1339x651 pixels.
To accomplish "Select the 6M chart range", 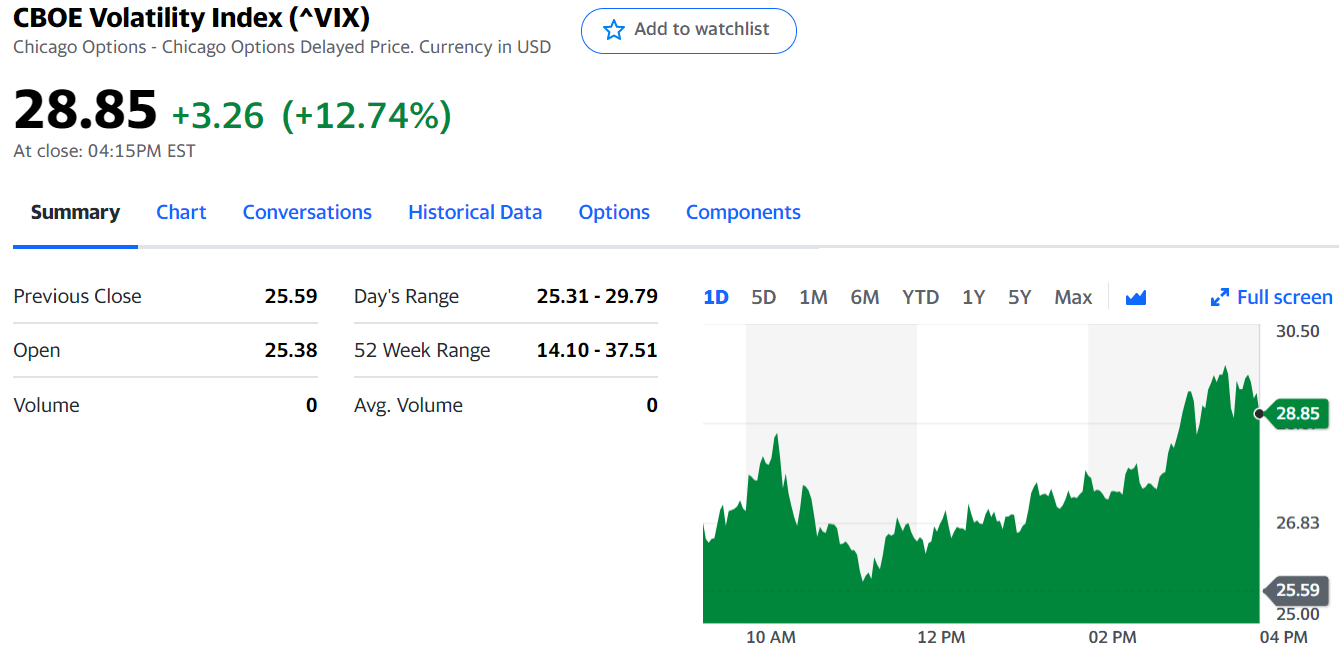I will (865, 297).
